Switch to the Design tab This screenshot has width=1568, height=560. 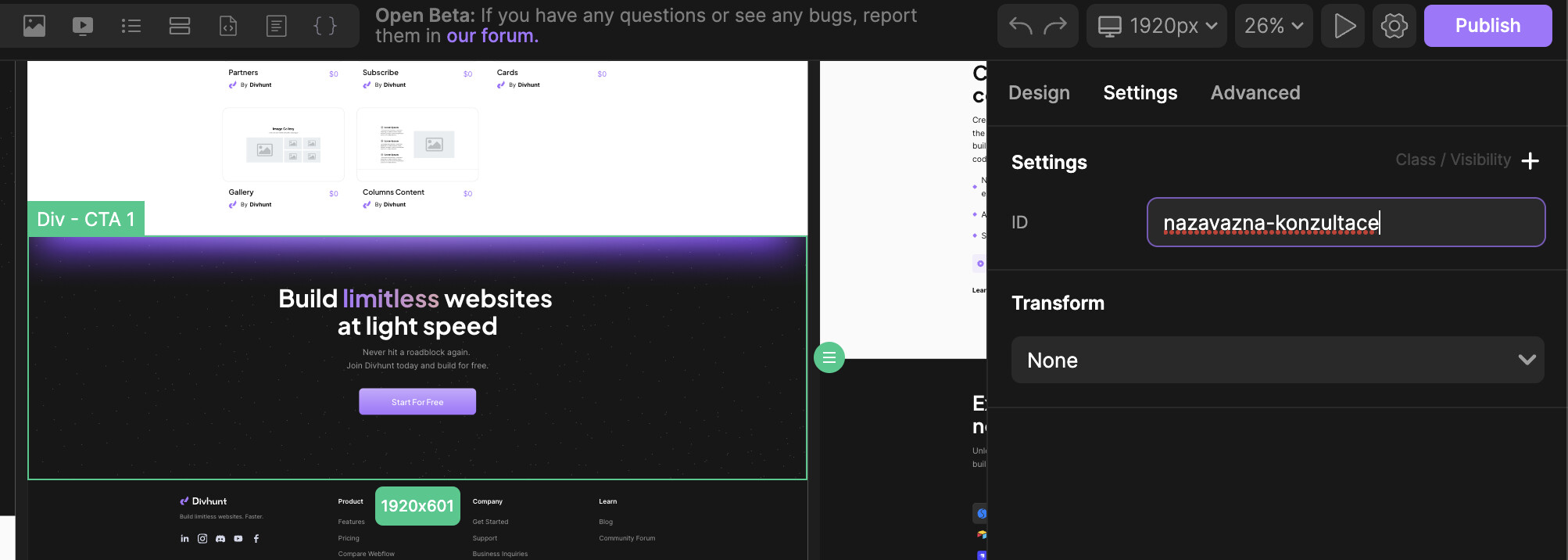tap(1039, 93)
